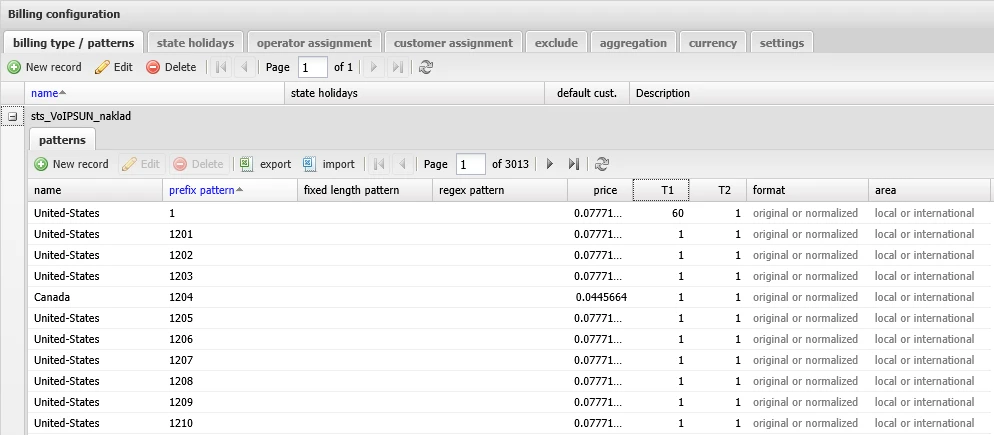Go to first page of patterns

379,164
